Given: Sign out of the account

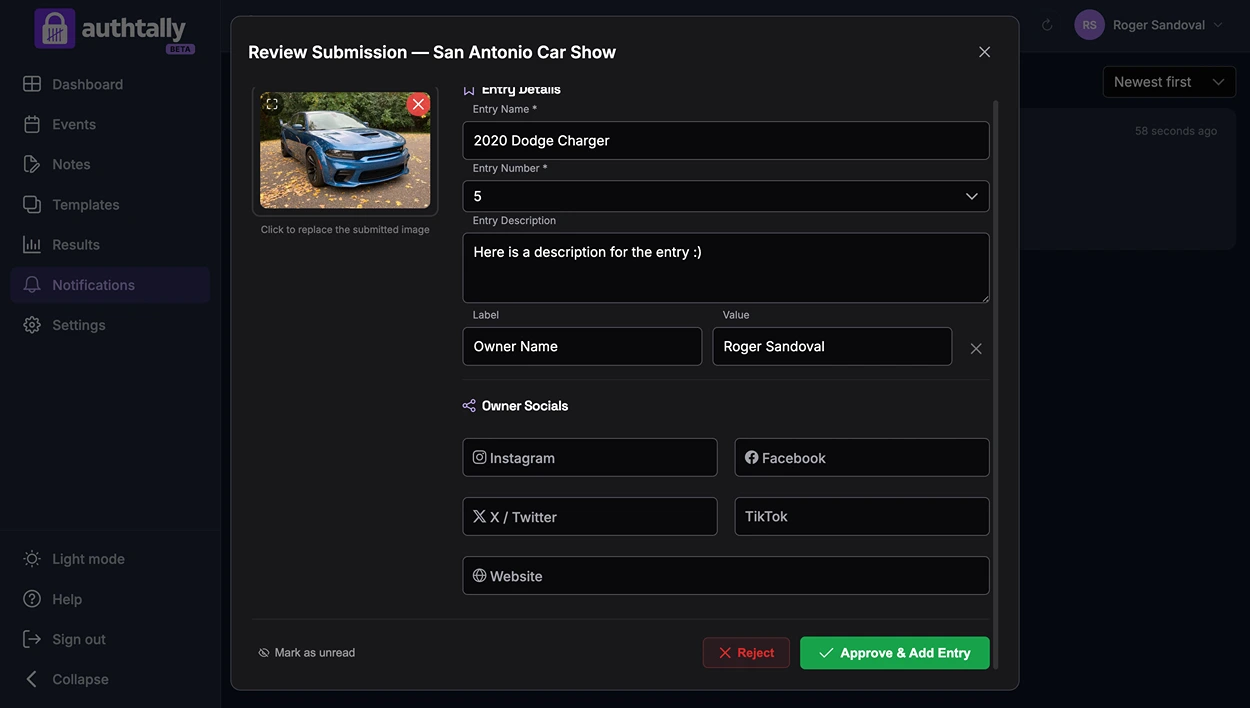Looking at the screenshot, I should point(110,639).
